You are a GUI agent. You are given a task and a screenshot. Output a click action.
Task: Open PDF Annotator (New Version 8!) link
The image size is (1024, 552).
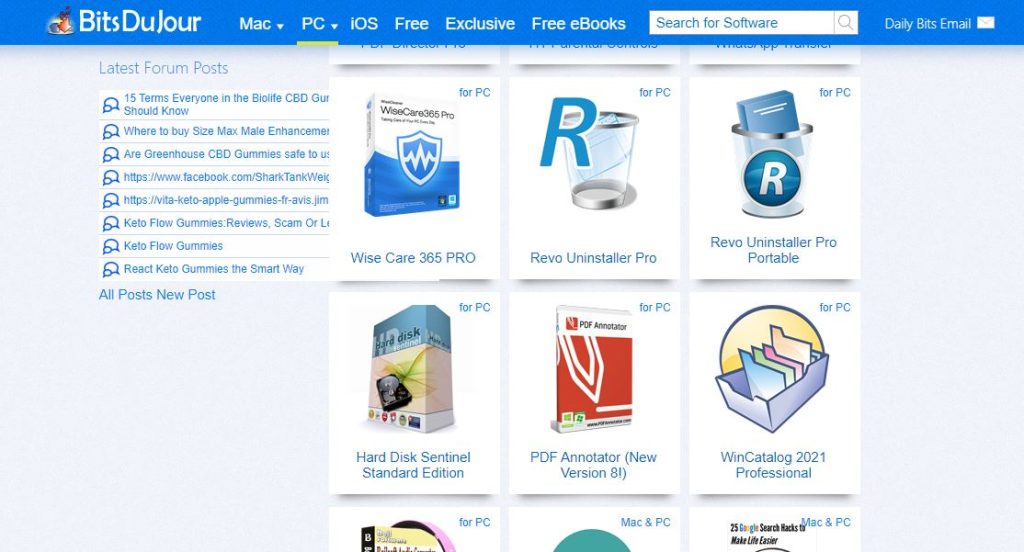(593, 465)
